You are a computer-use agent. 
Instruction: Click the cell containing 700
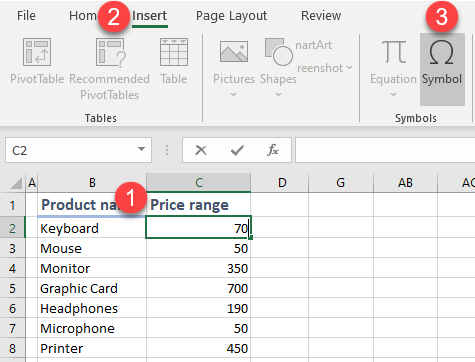199,289
